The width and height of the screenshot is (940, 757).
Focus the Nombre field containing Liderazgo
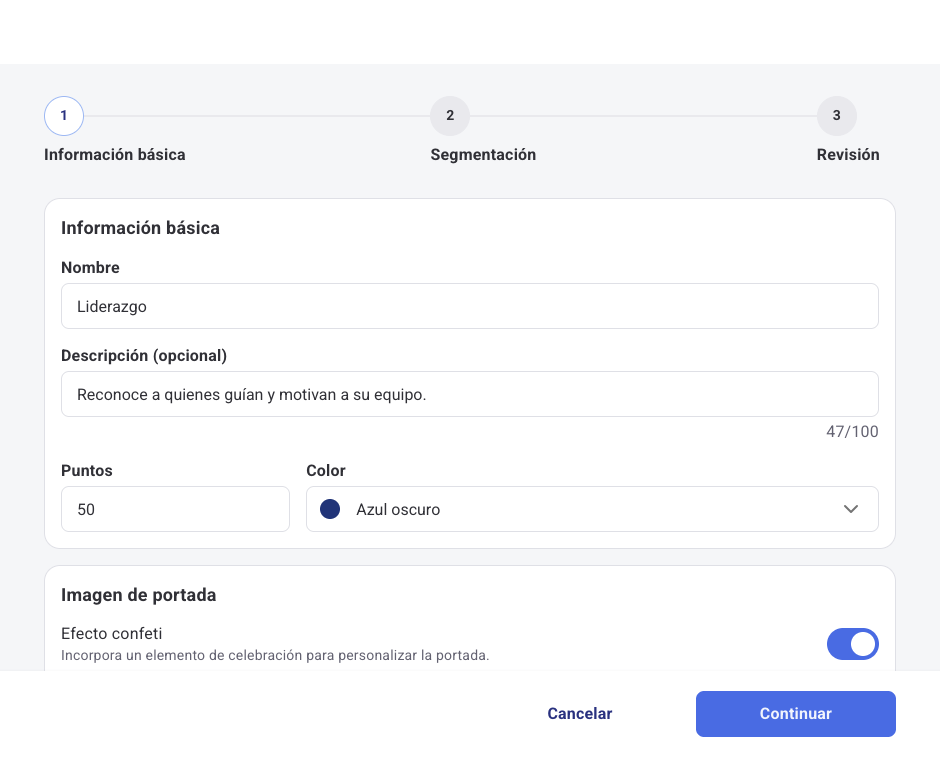[x=469, y=306]
